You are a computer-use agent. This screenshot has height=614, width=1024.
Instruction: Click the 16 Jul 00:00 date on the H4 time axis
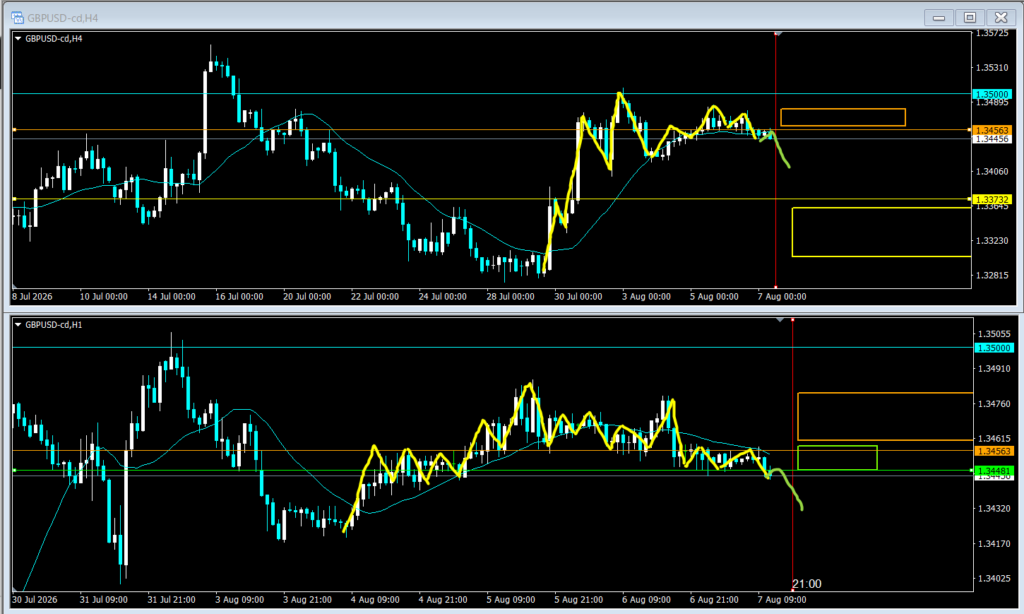[239, 297]
